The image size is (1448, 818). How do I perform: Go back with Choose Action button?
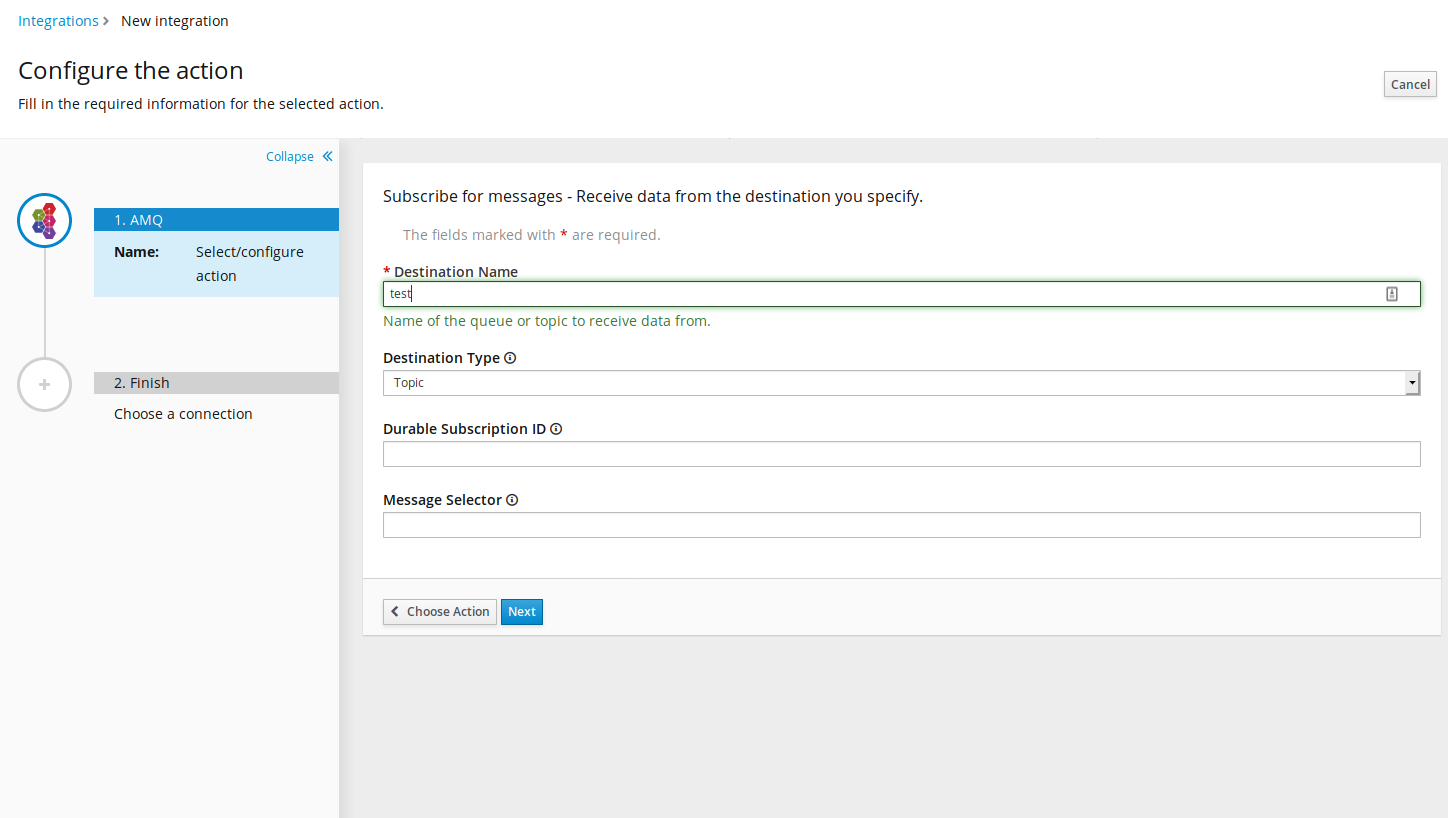tap(440, 611)
